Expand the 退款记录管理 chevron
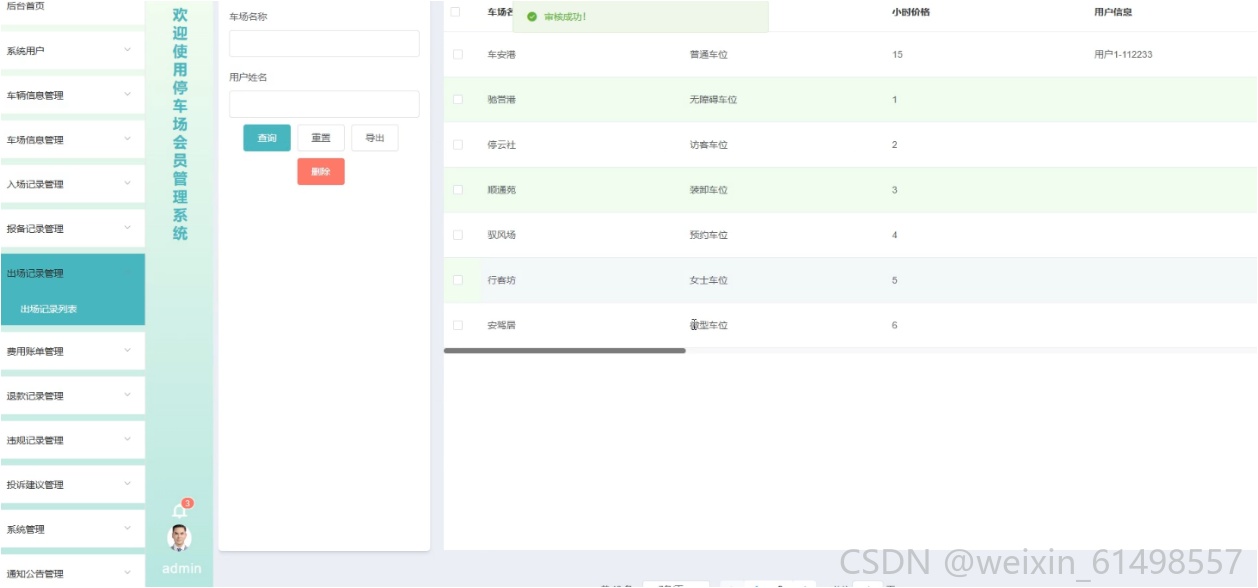Screen dimensions: 1258x588 coord(127,395)
